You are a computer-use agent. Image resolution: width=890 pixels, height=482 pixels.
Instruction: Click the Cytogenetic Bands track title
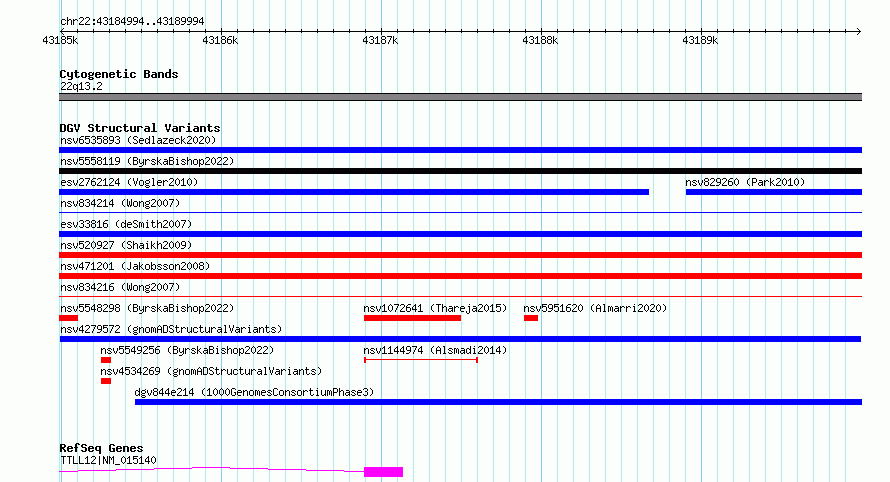[119, 74]
